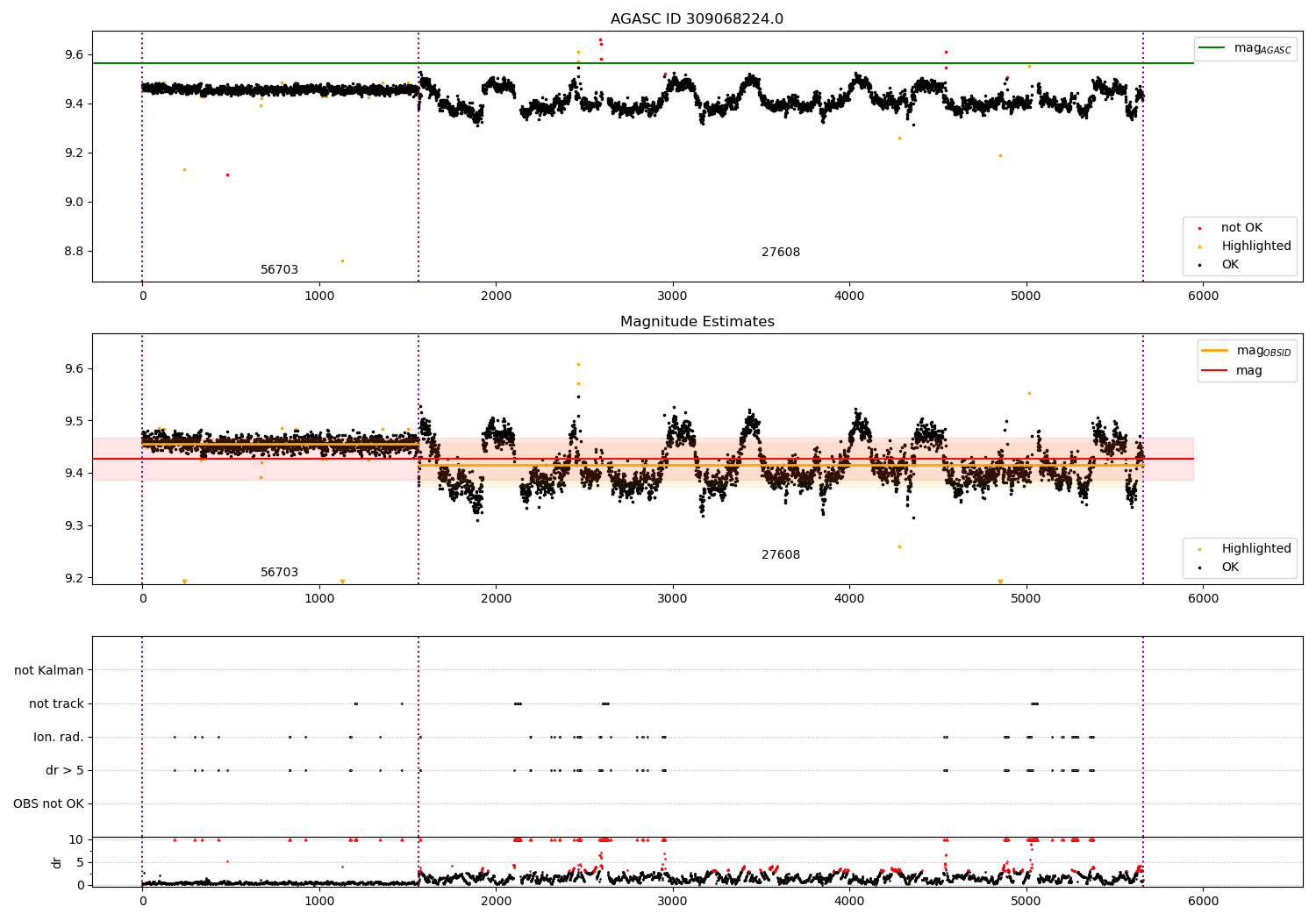This screenshot has width=1316, height=921.
Task: Click obsid label 27608 in top plot
Action: [780, 253]
